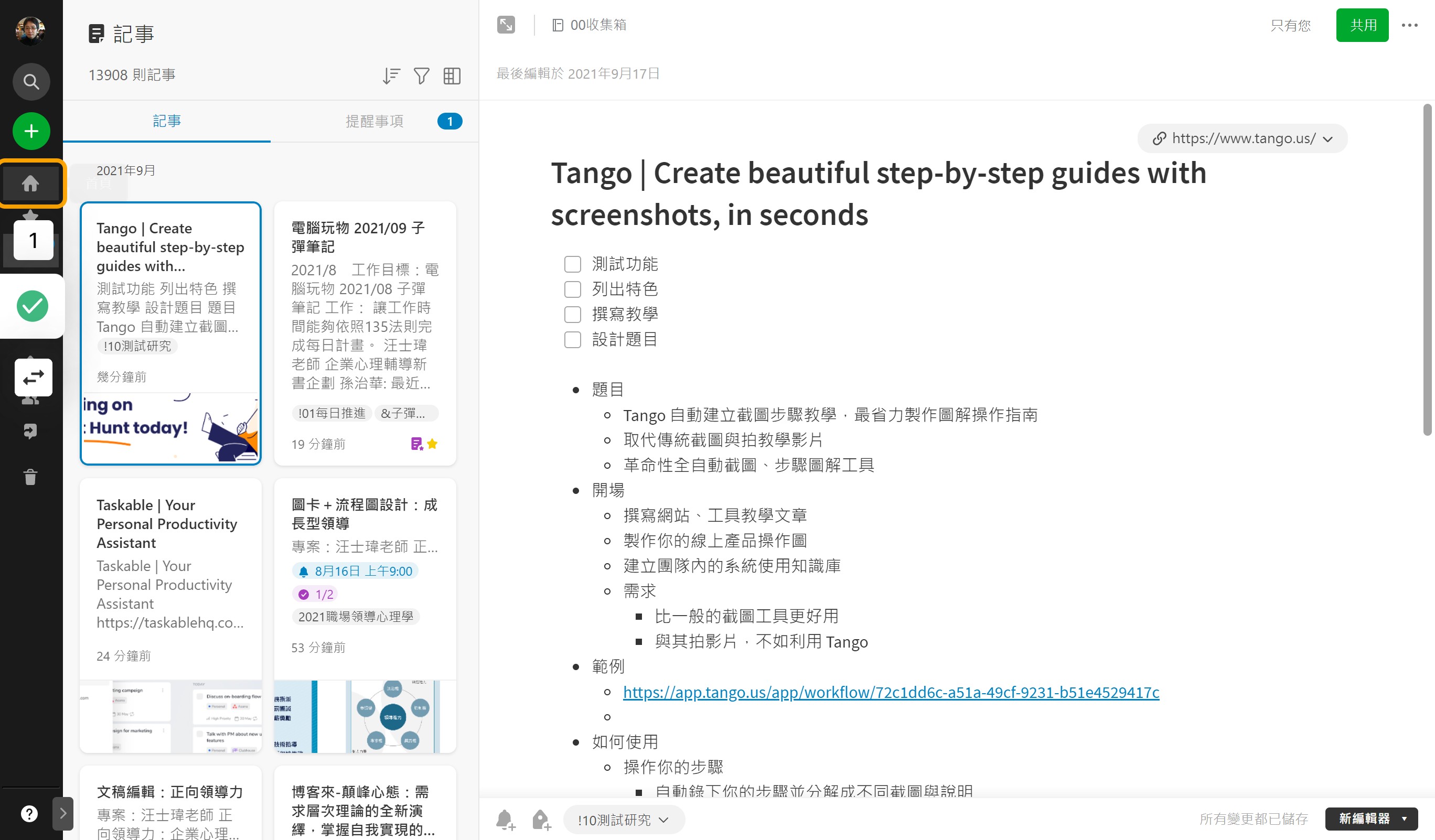This screenshot has height=840, width=1435.
Task: Click the 建立團隊內的系統使用知識庫 bullet
Action: click(x=732, y=566)
